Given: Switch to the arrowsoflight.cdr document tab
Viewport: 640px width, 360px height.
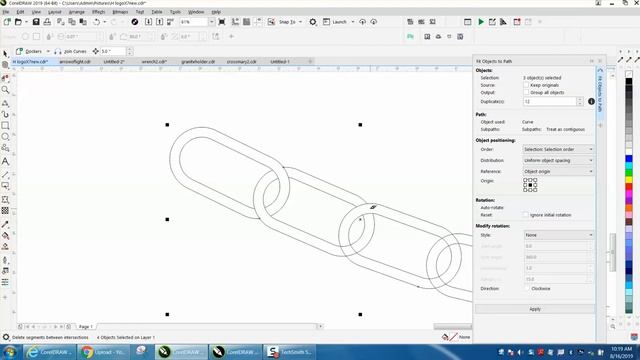Looking at the screenshot, I should pyautogui.click(x=75, y=62).
